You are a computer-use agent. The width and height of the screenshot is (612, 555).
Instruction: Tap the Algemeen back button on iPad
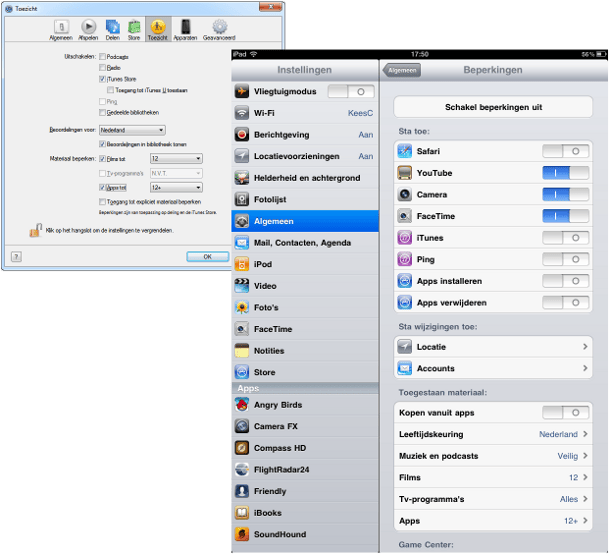tap(402, 71)
